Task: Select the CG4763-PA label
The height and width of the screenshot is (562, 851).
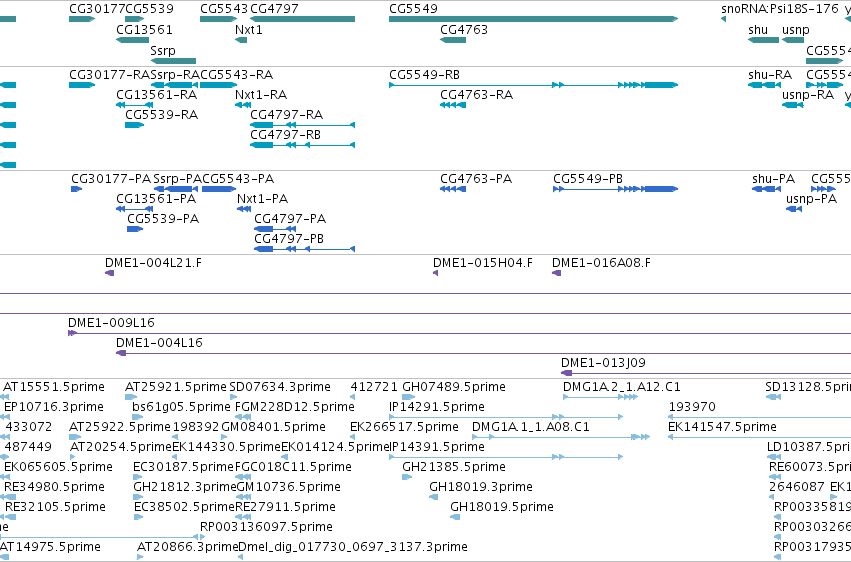Action: (476, 179)
